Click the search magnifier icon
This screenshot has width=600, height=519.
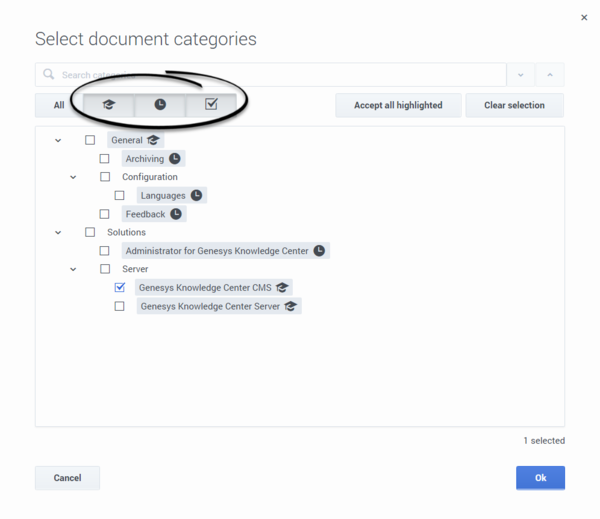click(x=49, y=74)
